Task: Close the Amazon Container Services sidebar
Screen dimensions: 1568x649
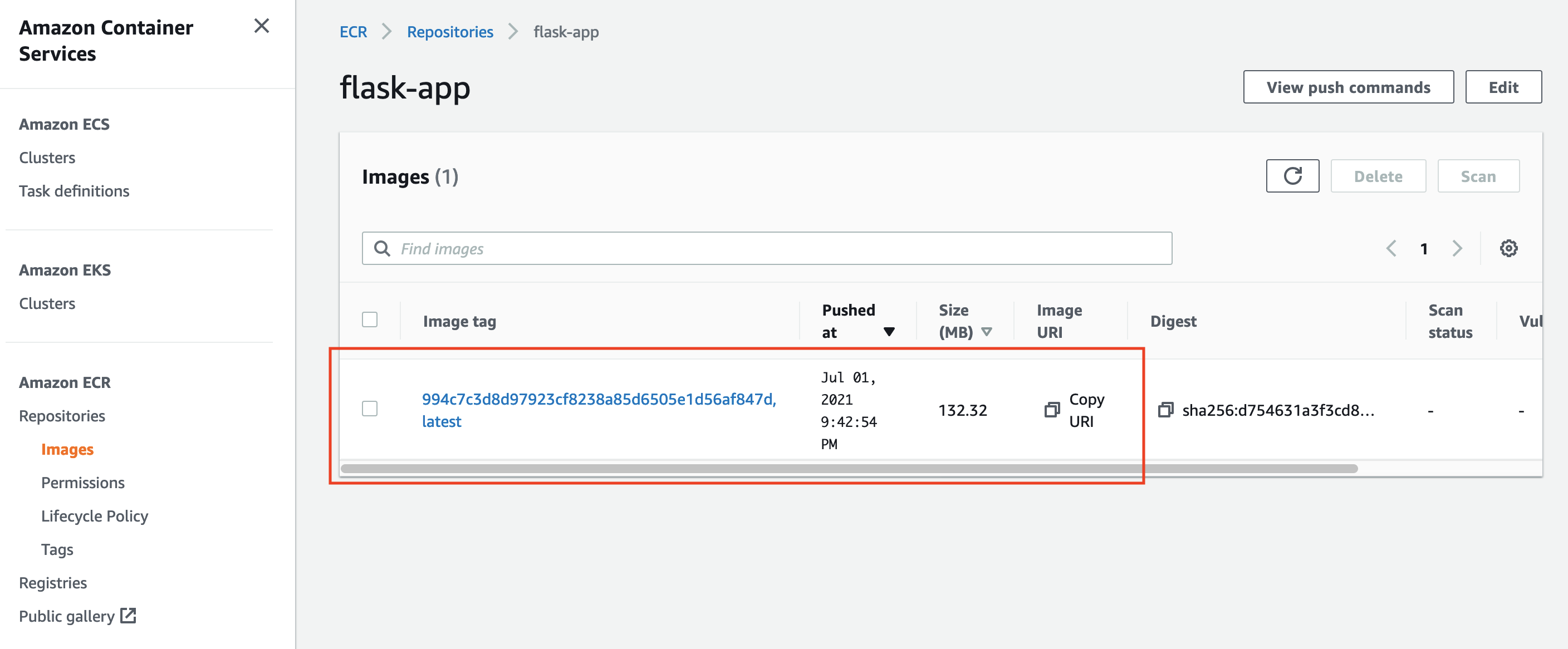Action: tap(262, 26)
